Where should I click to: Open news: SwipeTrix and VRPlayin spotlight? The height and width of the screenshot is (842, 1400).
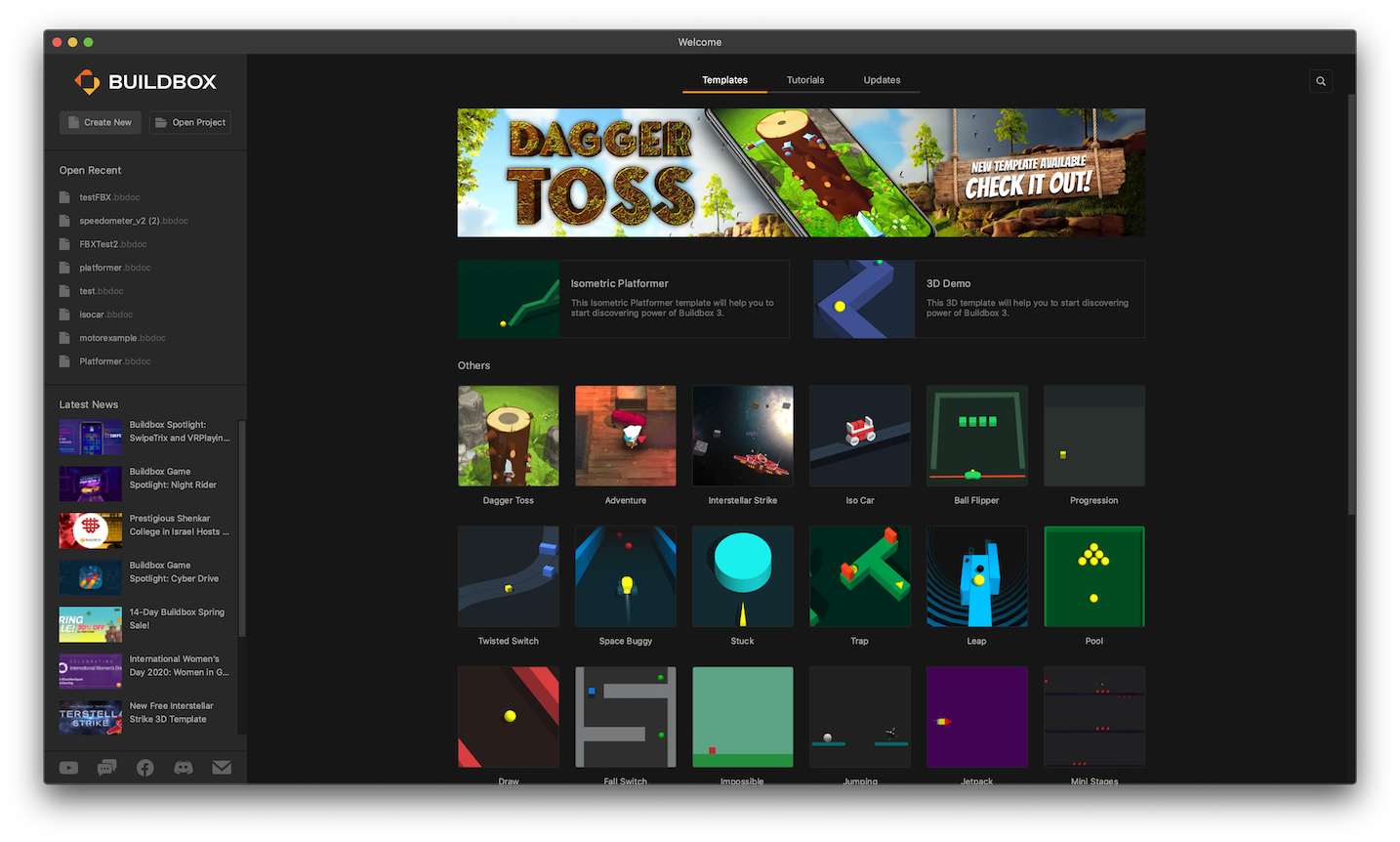[145, 437]
